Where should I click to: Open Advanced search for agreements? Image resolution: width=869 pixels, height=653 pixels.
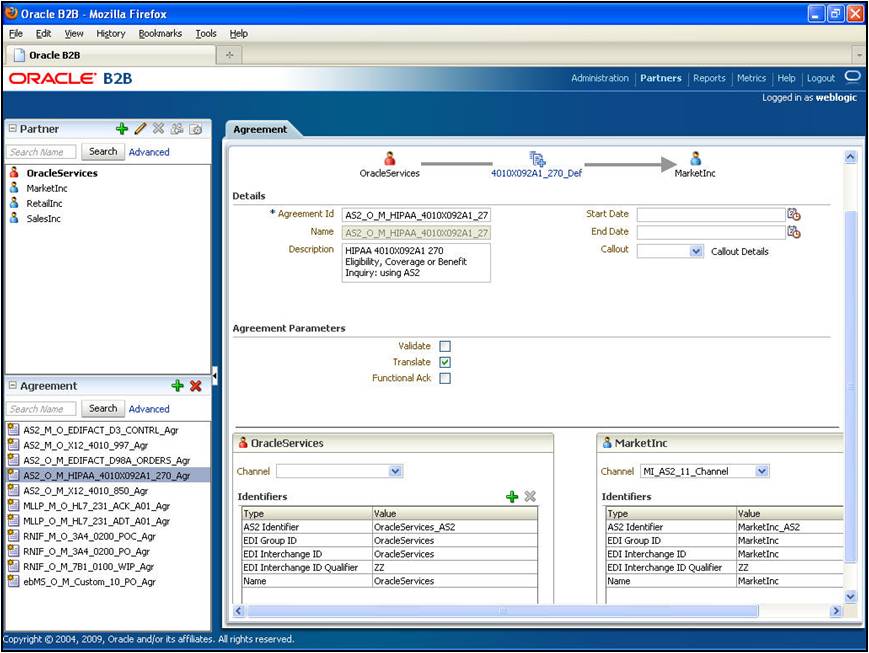click(149, 409)
